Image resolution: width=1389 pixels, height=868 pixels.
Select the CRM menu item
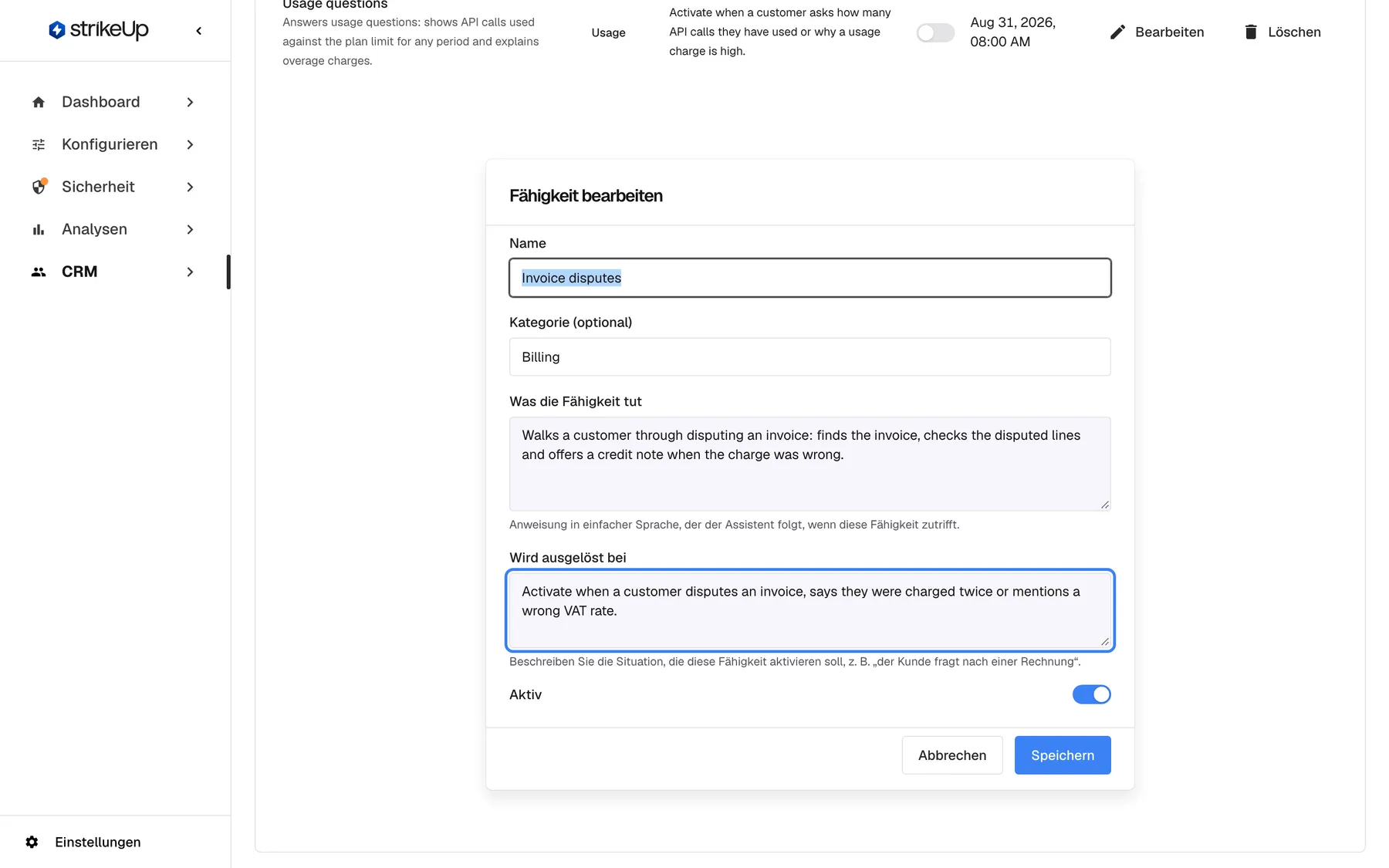[114, 272]
